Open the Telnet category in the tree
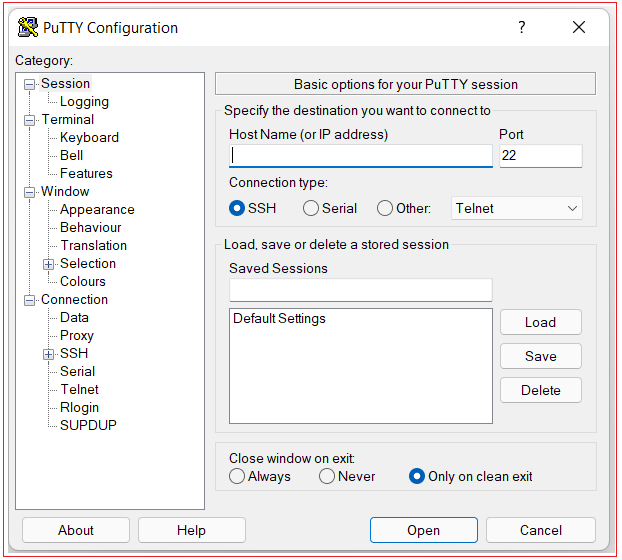622x560 pixels. (79, 389)
